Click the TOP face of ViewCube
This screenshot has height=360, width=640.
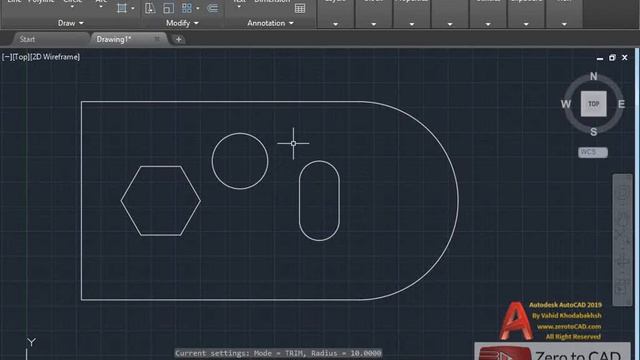[593, 104]
